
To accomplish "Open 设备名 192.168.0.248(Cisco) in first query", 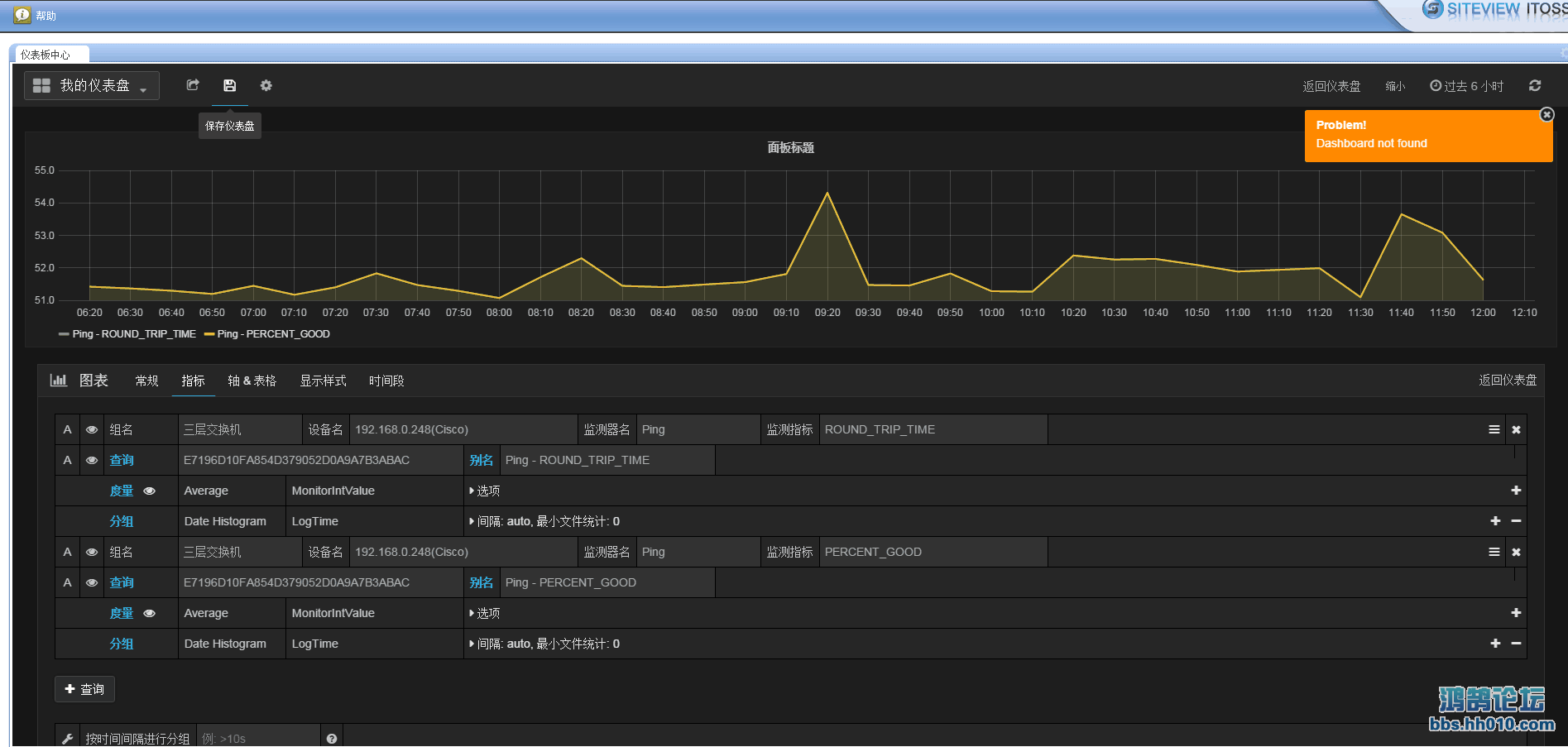I will (463, 429).
